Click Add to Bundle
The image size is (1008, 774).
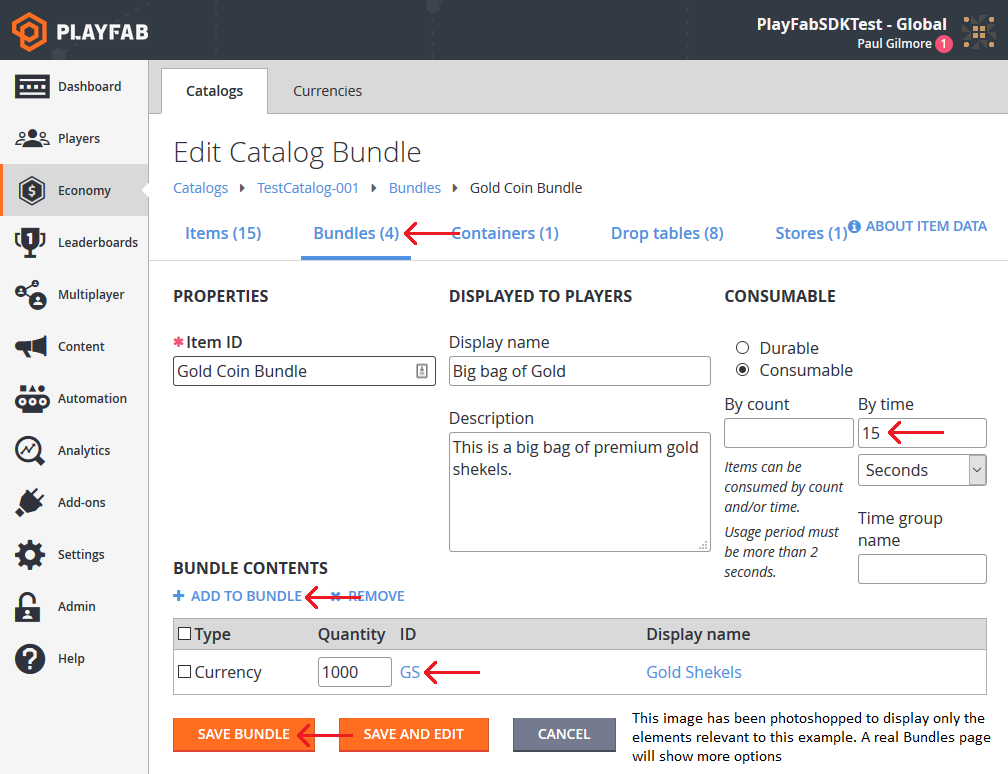tap(246, 596)
